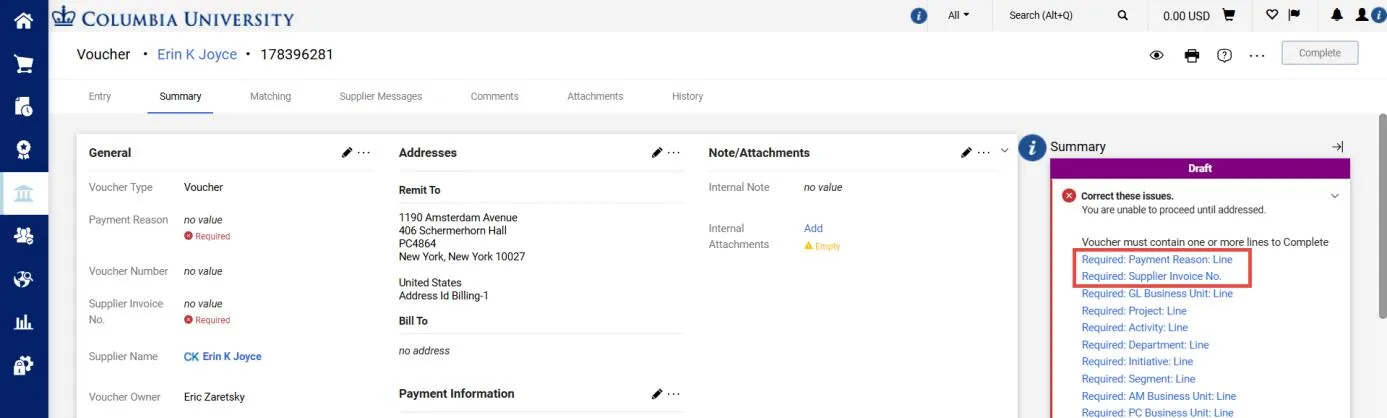1387x418 pixels.
Task: Click the Complete button
Action: point(1319,53)
